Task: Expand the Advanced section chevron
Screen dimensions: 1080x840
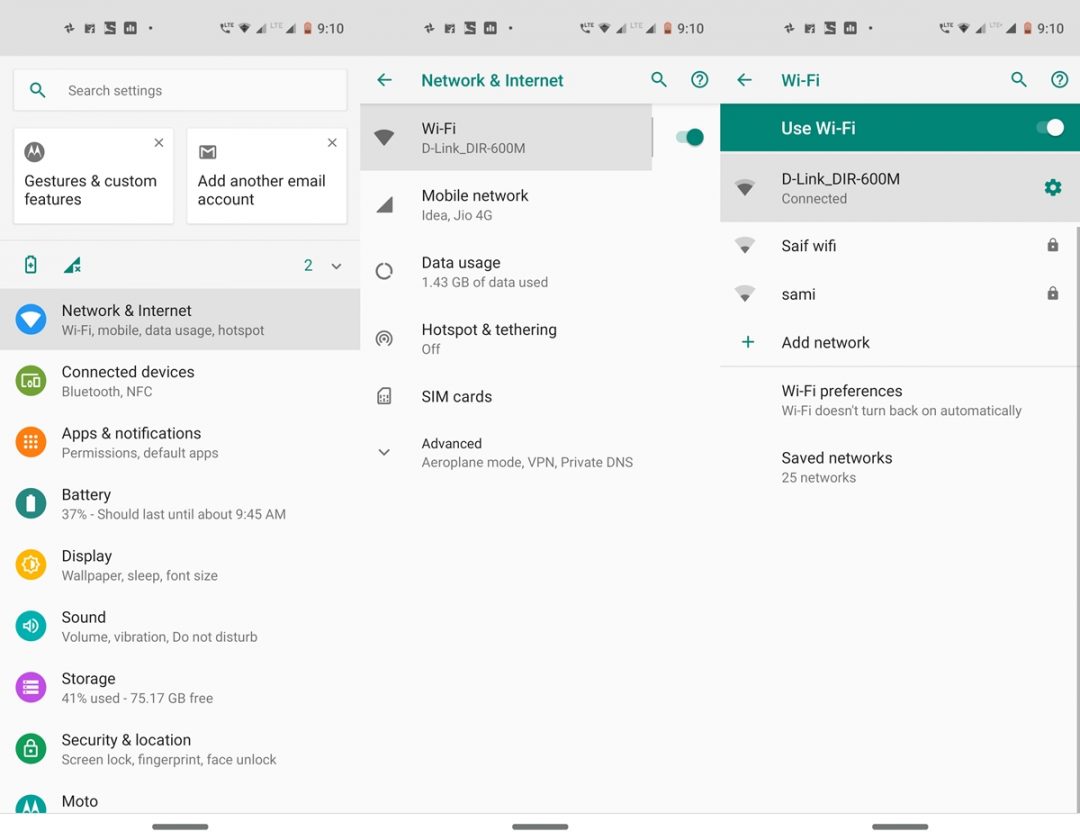Action: (384, 452)
